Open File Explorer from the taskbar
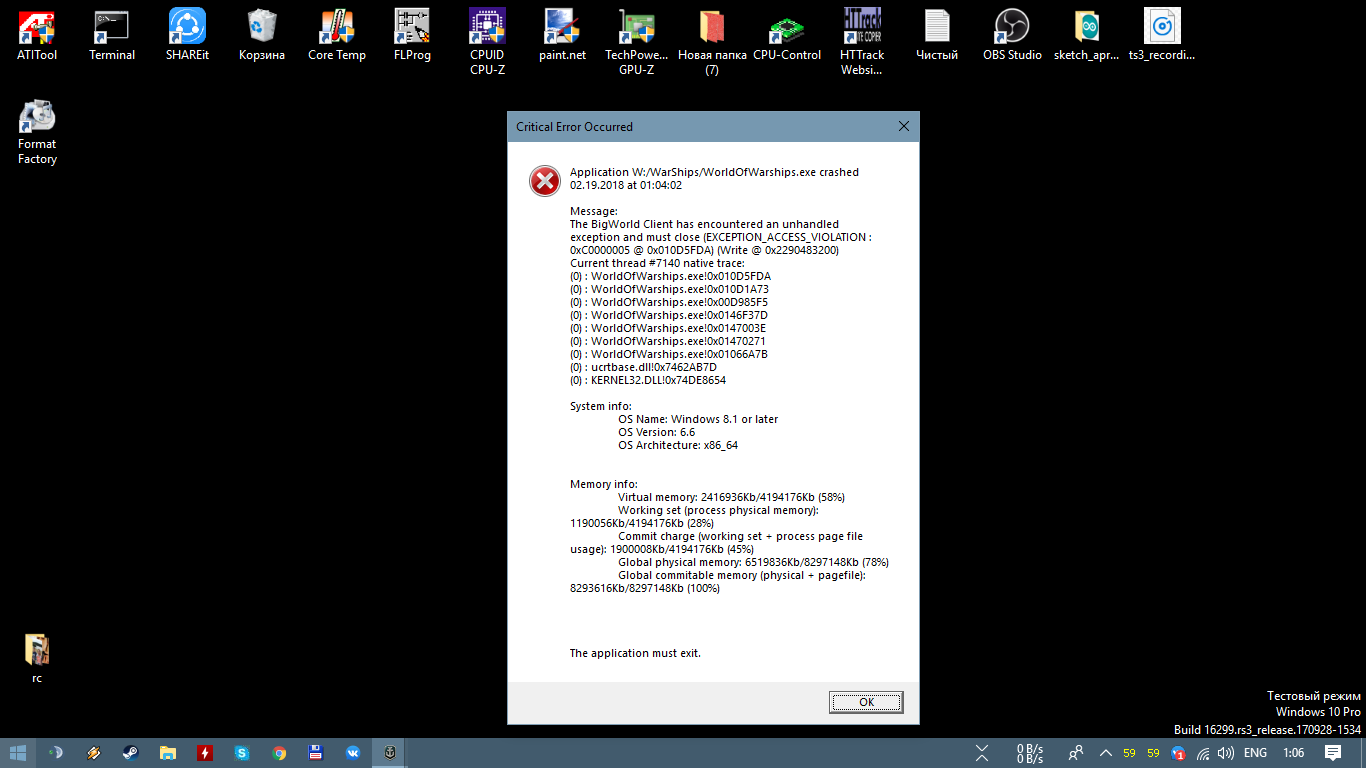Viewport: 1366px width, 768px height. [168, 753]
